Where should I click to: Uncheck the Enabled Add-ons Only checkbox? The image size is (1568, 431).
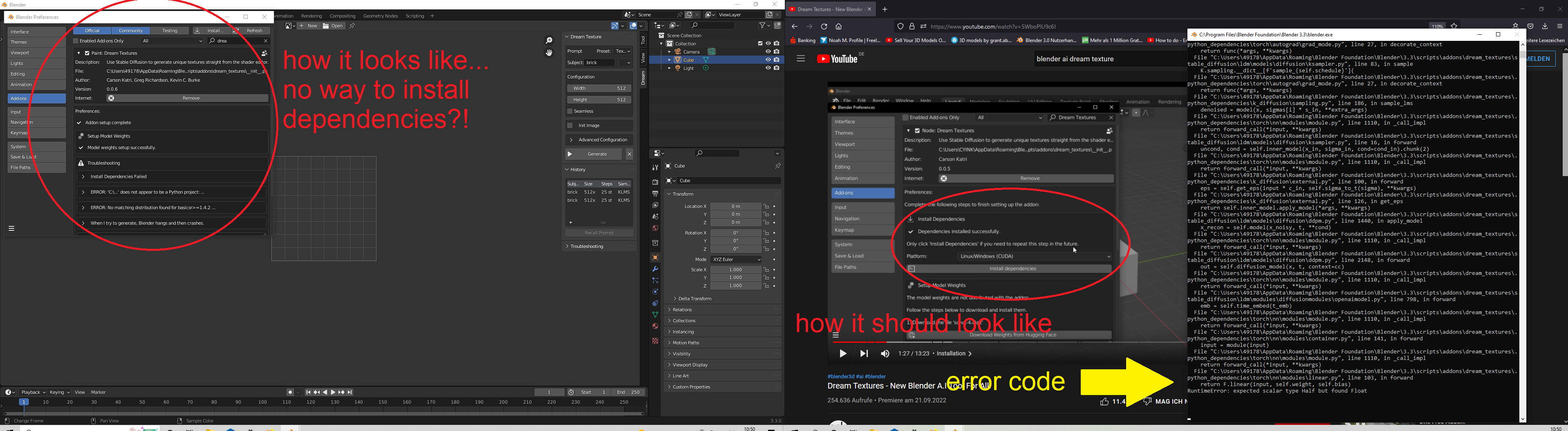76,40
